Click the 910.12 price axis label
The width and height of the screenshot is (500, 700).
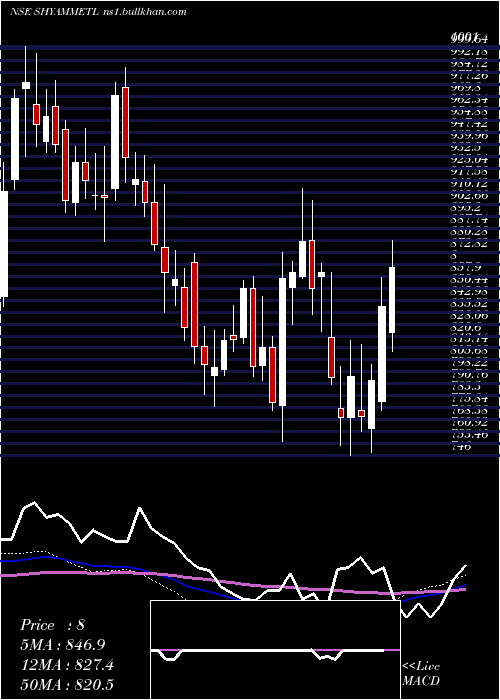(x=469, y=183)
